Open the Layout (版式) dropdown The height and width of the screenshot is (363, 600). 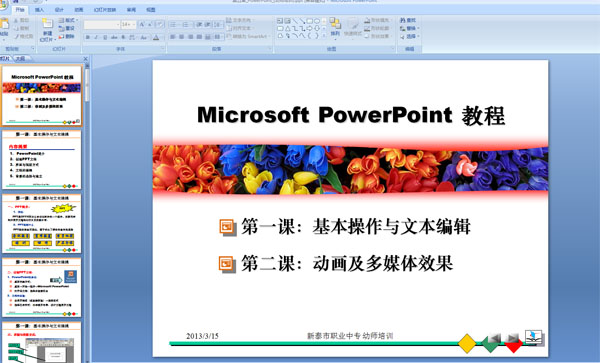(68, 20)
